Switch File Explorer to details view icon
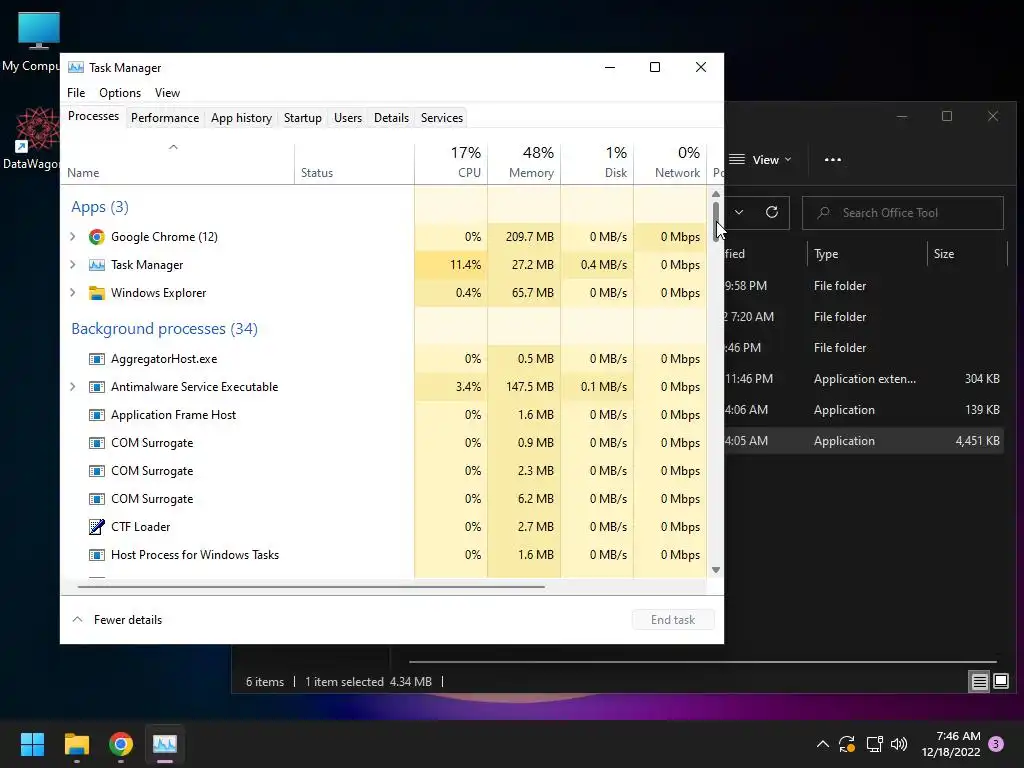This screenshot has height=768, width=1024. (x=979, y=682)
